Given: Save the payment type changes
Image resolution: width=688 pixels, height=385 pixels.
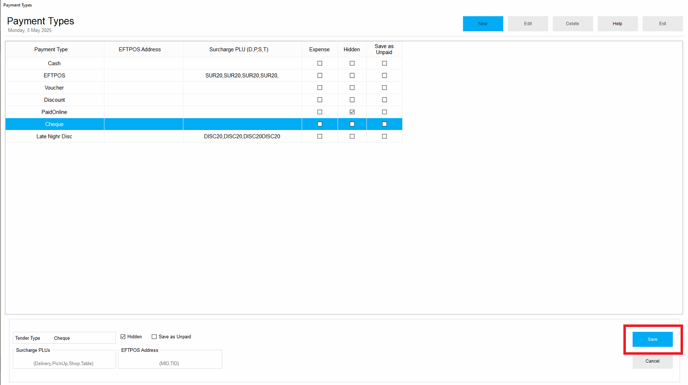Looking at the screenshot, I should tap(652, 339).
